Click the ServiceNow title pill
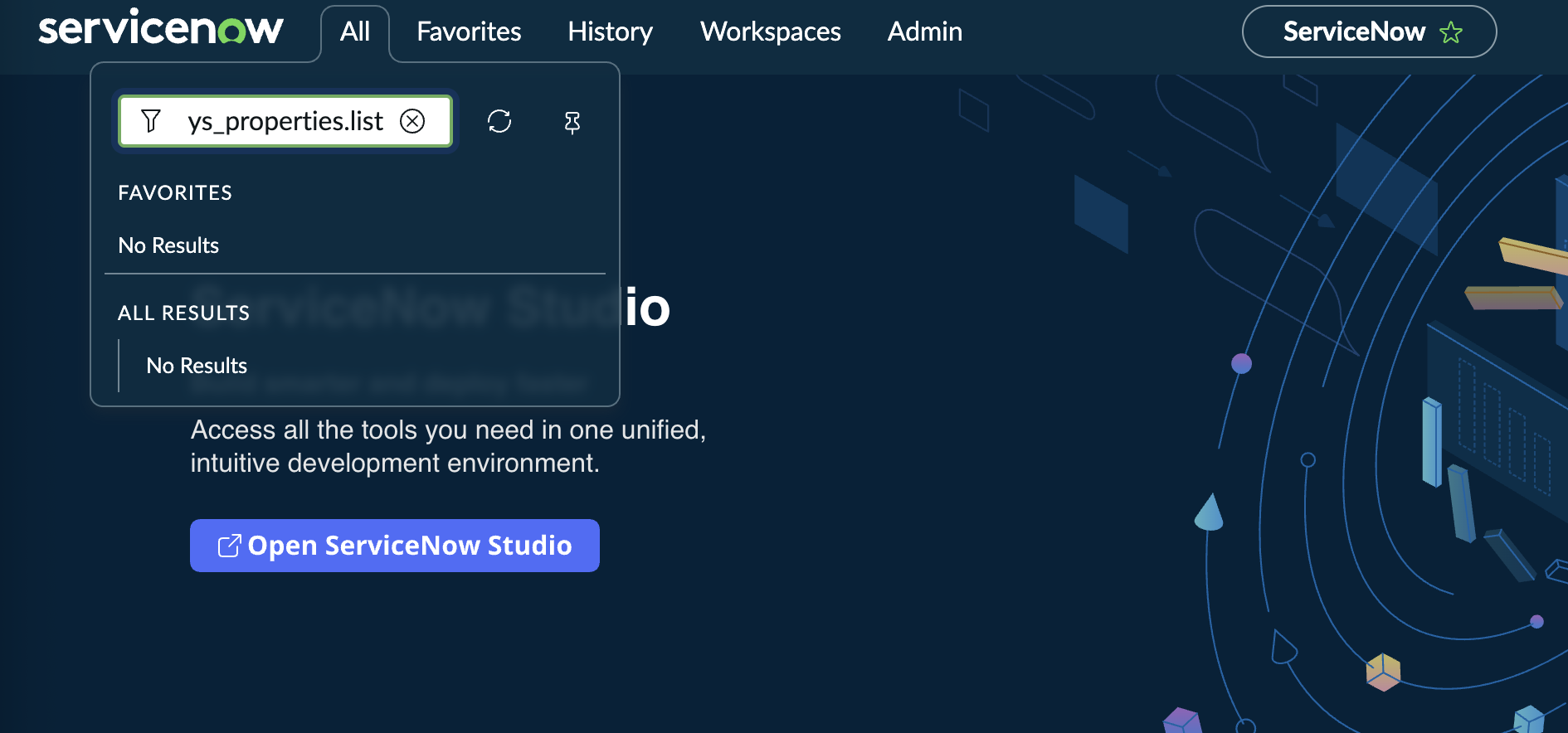Image resolution: width=1568 pixels, height=733 pixels. [x=1352, y=32]
